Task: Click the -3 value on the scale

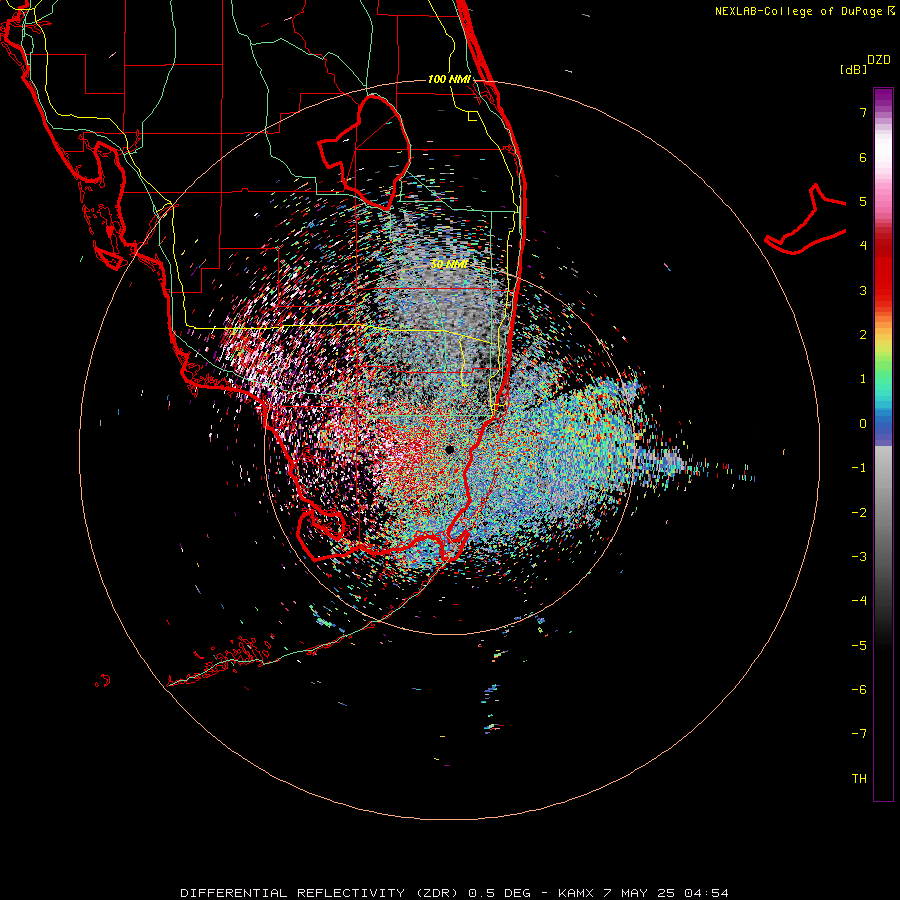Action: [x=859, y=557]
